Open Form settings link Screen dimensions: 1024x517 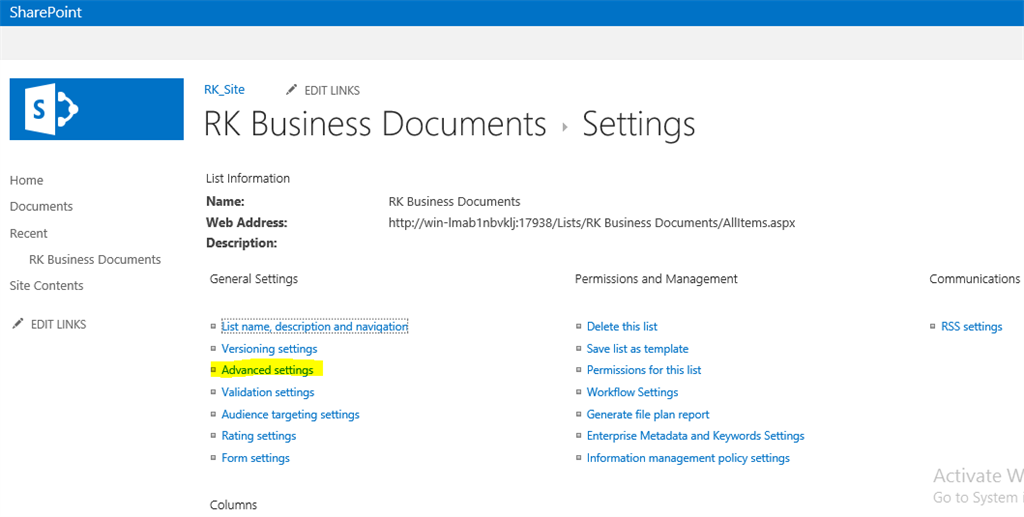[255, 458]
